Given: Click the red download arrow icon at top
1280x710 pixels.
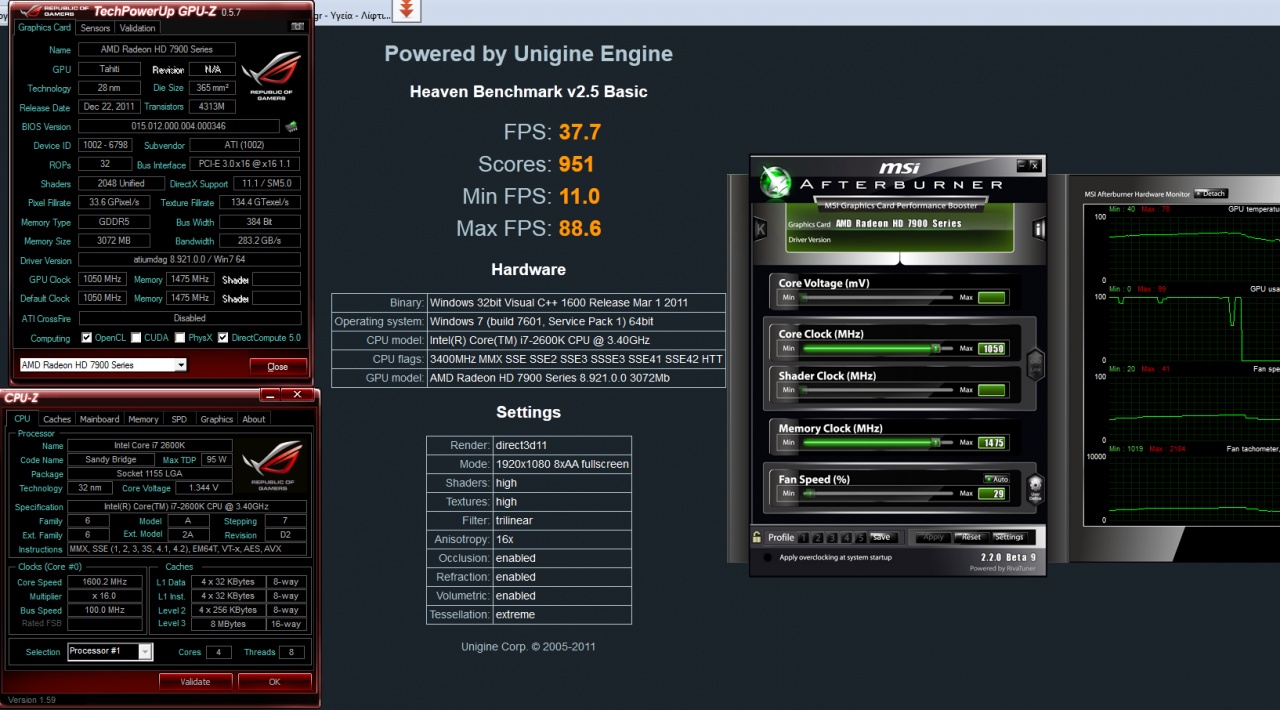Looking at the screenshot, I should tap(405, 10).
